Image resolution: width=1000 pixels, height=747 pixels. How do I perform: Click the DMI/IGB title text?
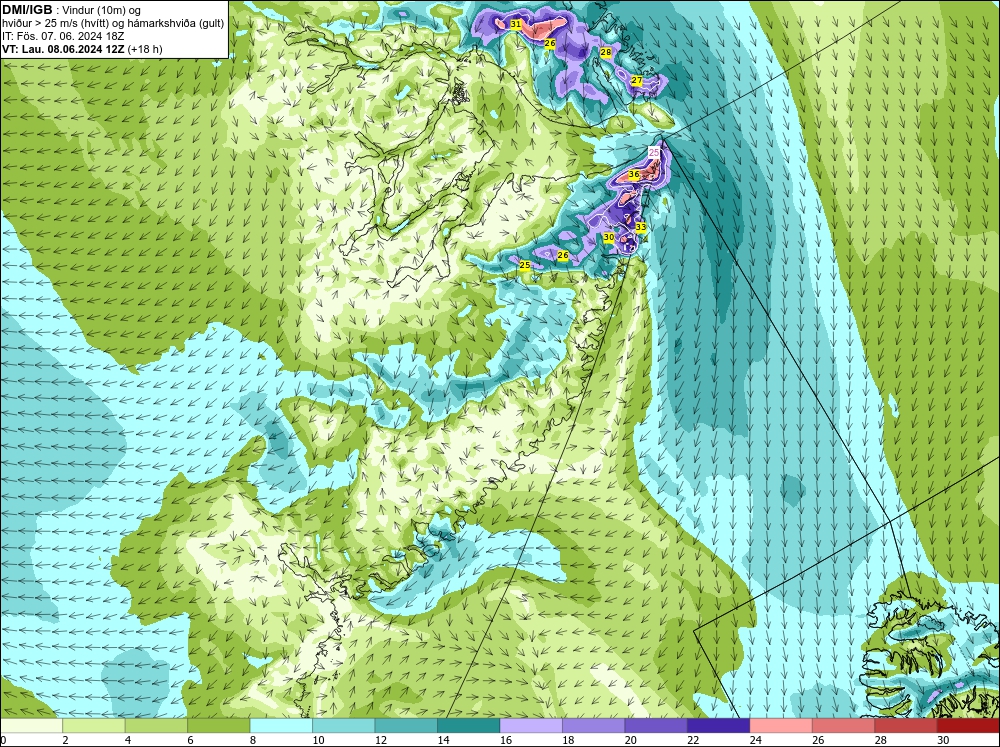click(x=27, y=10)
